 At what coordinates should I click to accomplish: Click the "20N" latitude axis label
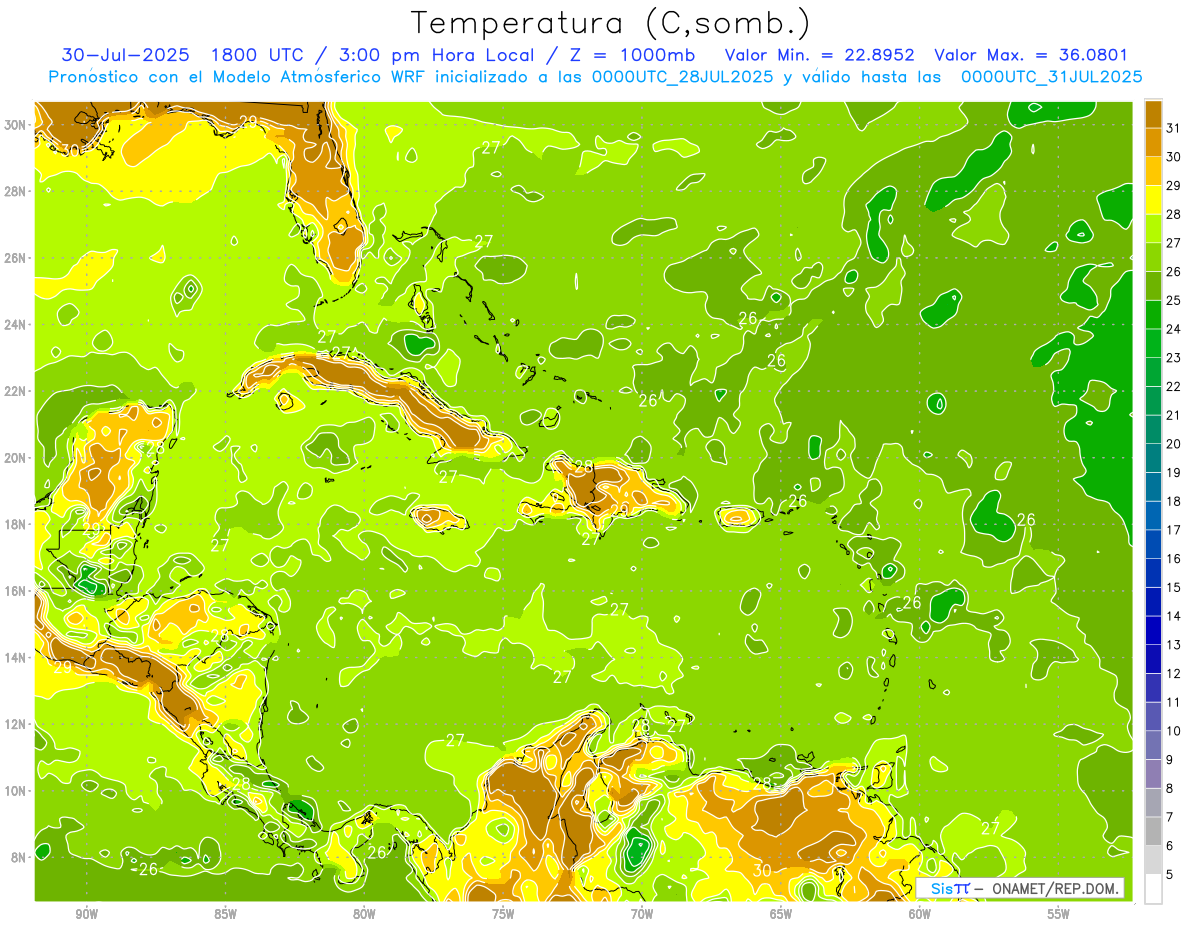16,458
